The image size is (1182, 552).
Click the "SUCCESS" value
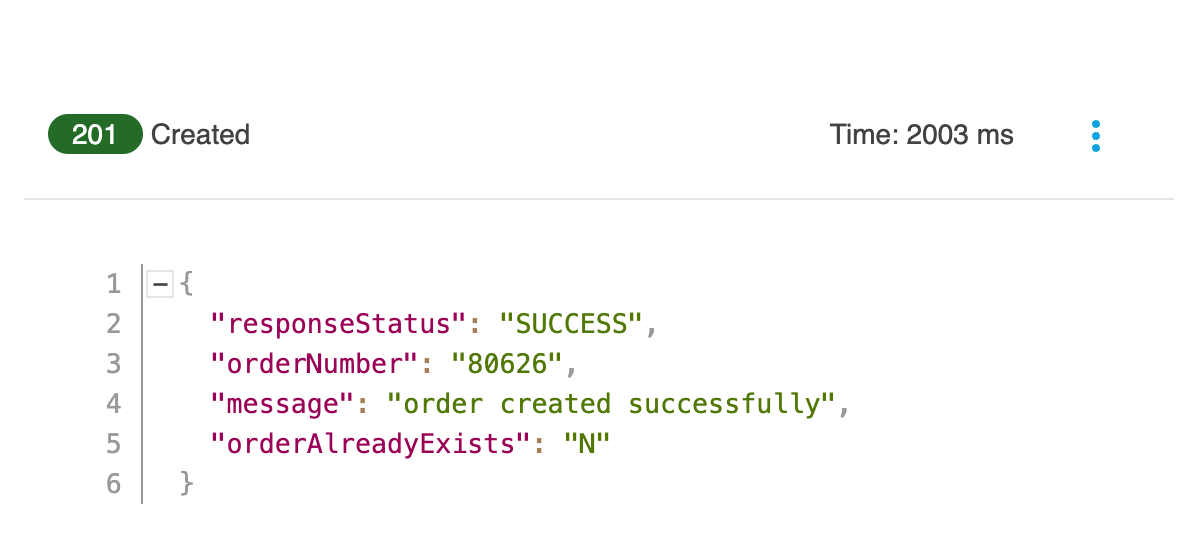pyautogui.click(x=572, y=324)
